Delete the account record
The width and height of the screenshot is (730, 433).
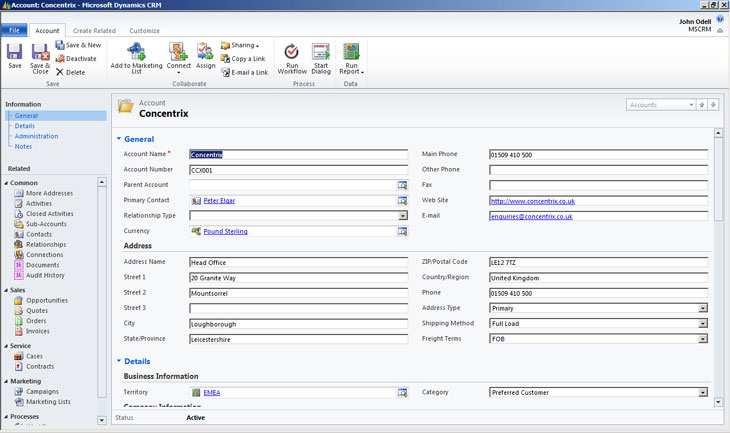(x=70, y=72)
